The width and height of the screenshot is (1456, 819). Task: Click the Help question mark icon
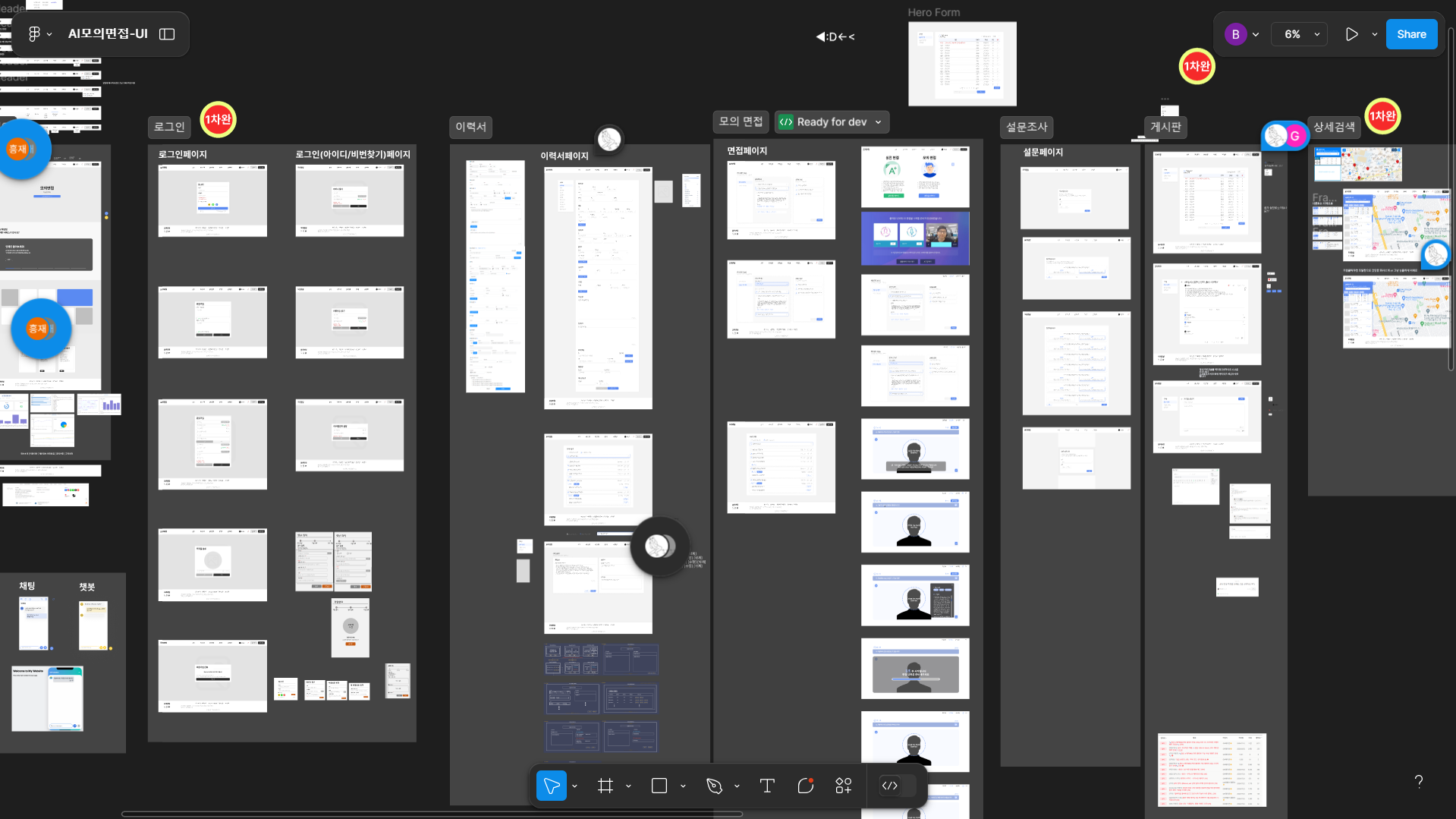click(x=1418, y=781)
